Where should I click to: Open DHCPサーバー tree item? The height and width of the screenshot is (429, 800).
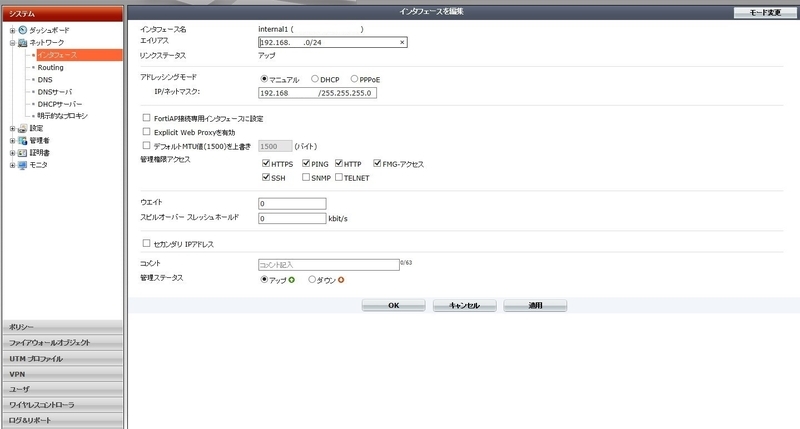[x=60, y=104]
